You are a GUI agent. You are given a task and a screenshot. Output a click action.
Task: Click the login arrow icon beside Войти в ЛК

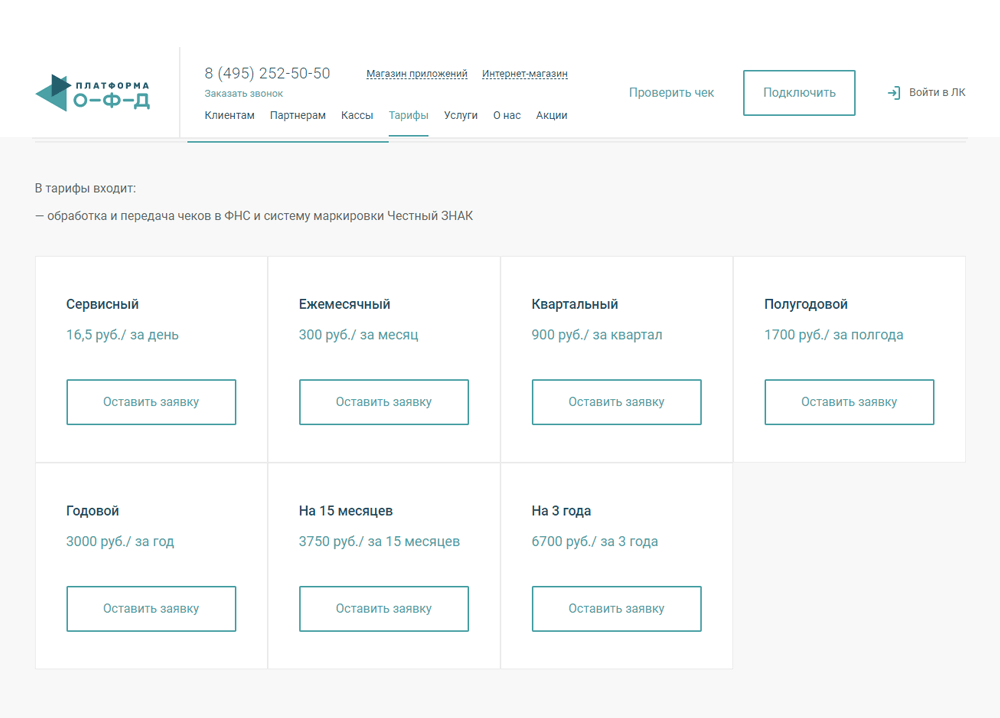pyautogui.click(x=893, y=92)
